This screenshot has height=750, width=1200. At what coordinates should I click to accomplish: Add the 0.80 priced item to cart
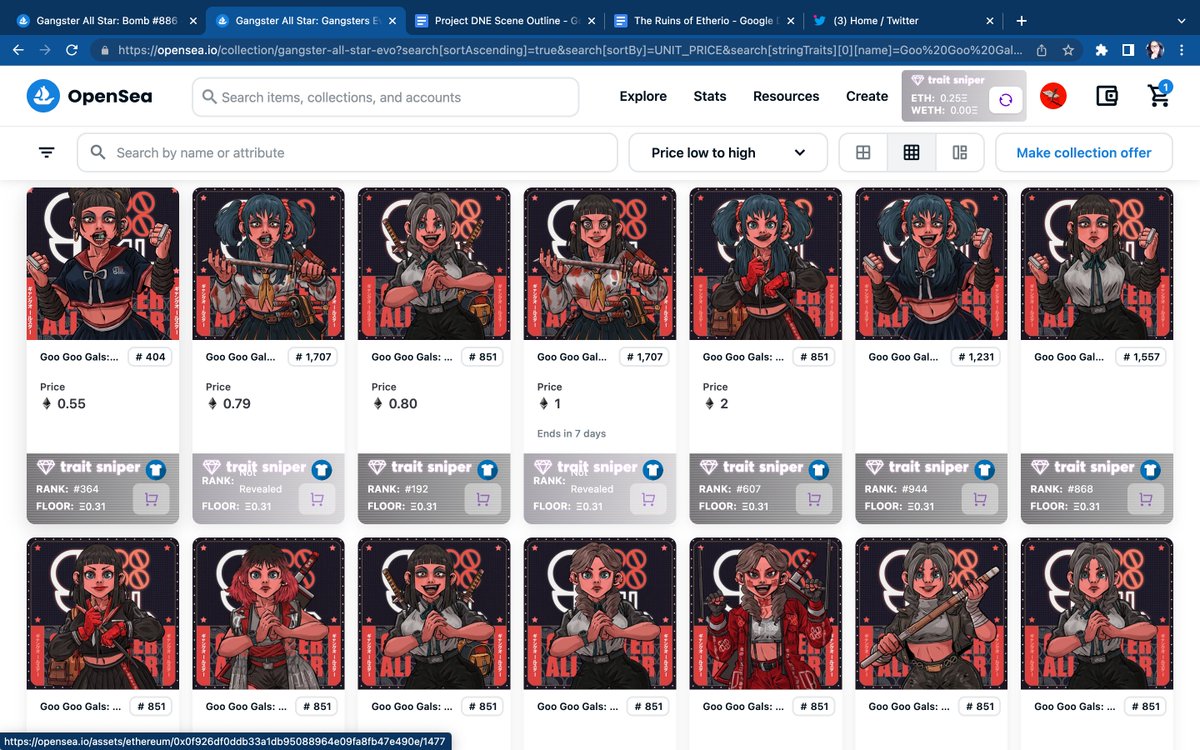pos(483,499)
